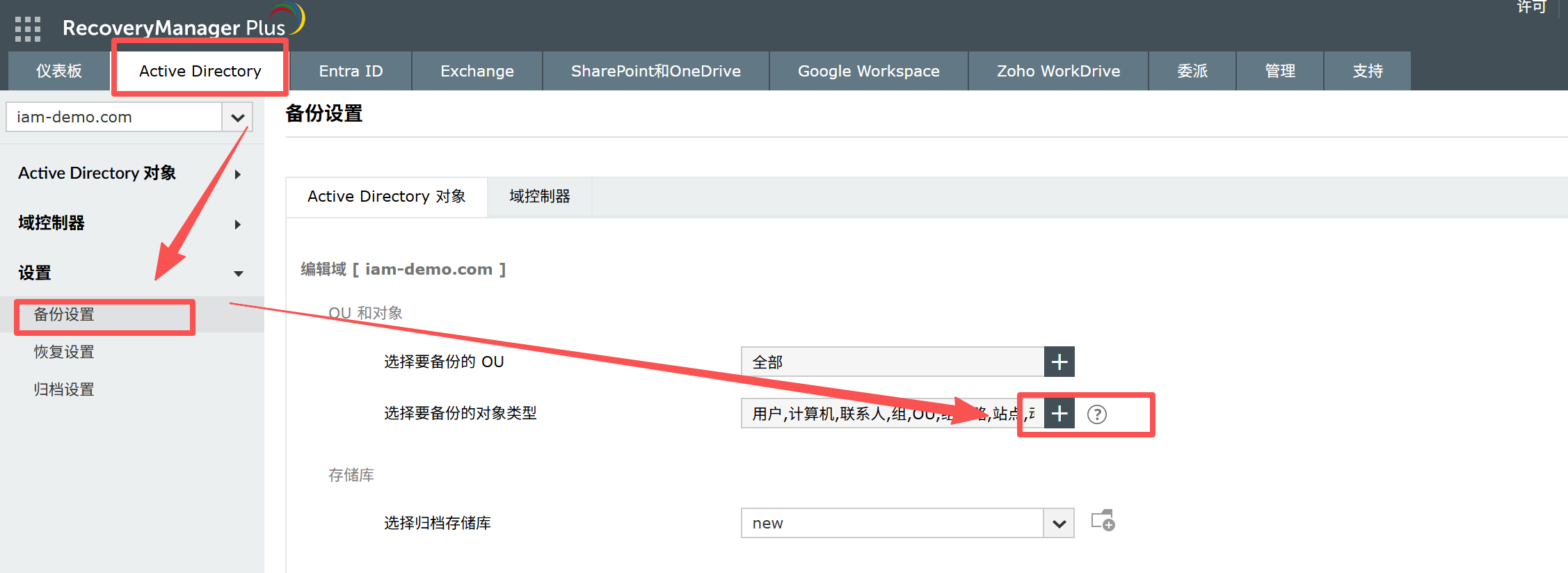
Task: Open the help question mark icon
Action: point(1096,414)
